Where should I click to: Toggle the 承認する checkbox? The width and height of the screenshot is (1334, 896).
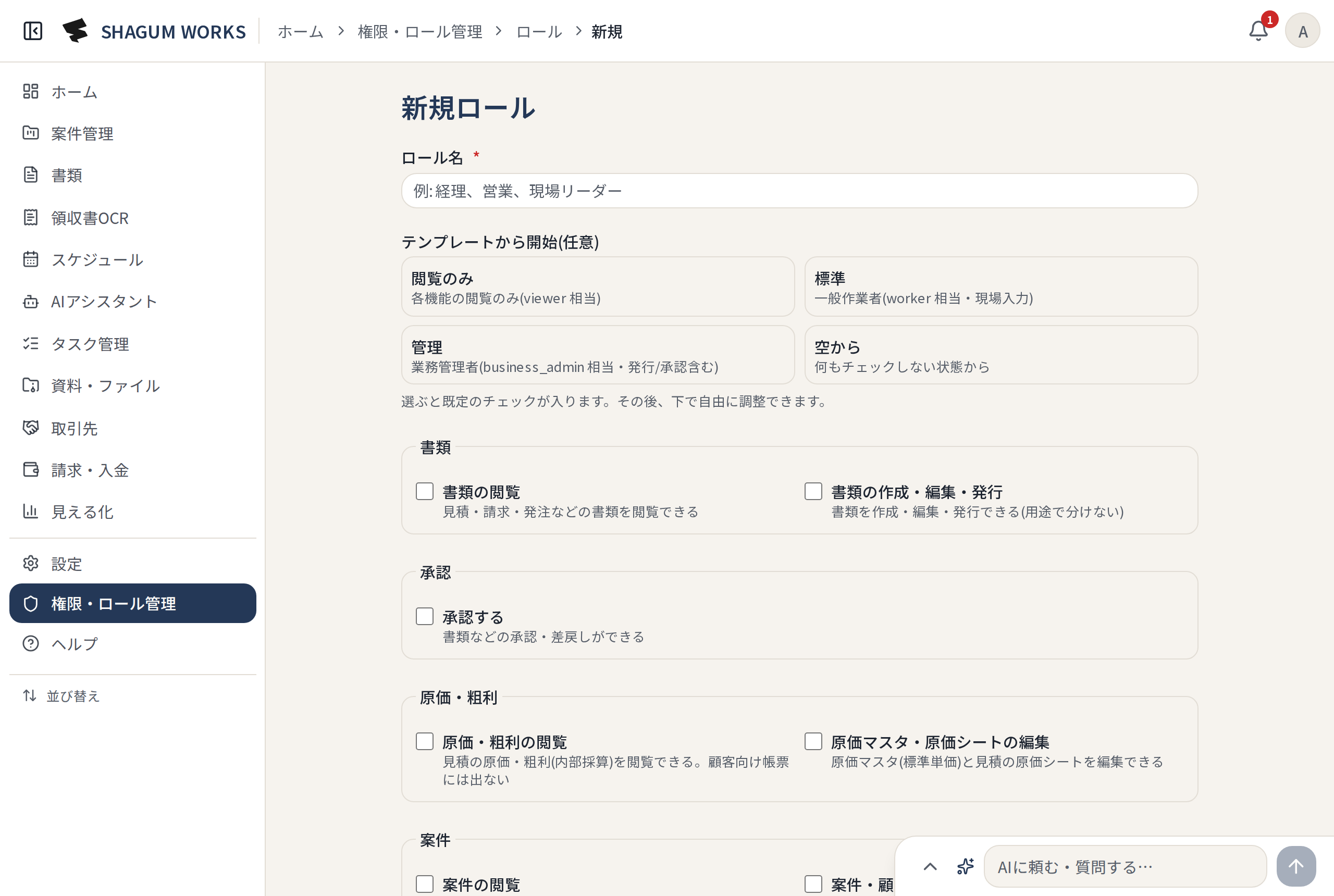pyautogui.click(x=425, y=617)
